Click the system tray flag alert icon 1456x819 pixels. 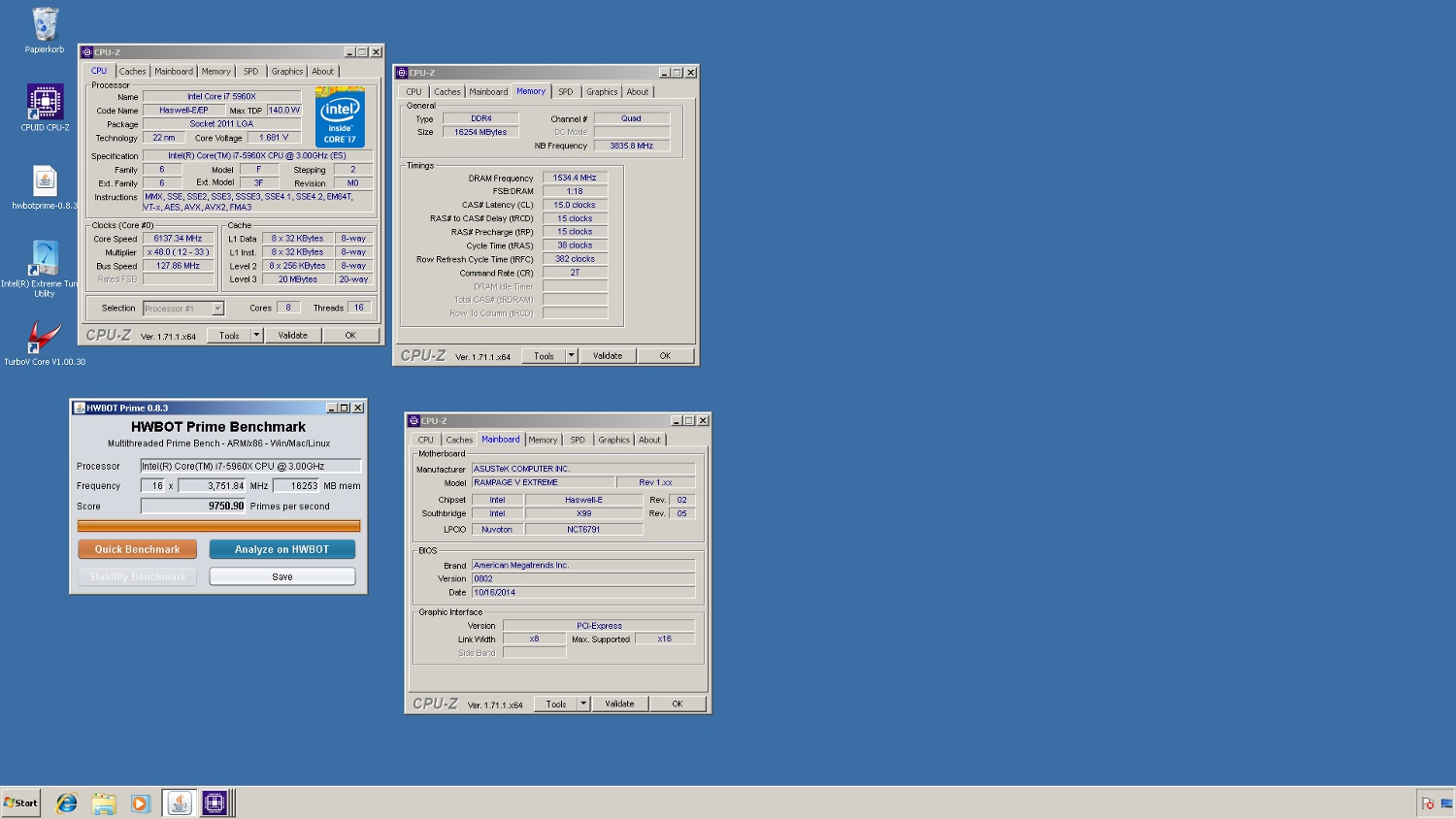[1428, 803]
